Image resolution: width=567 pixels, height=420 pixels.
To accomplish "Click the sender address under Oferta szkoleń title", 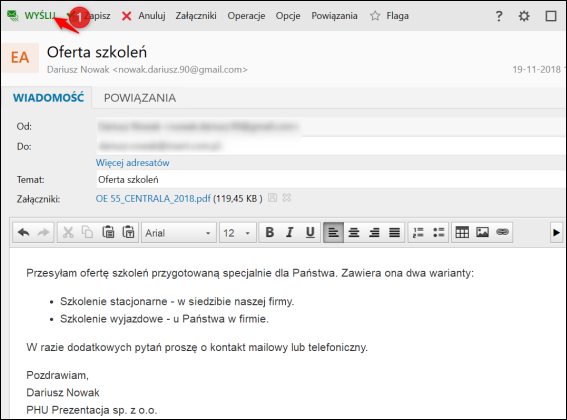I will (147, 69).
